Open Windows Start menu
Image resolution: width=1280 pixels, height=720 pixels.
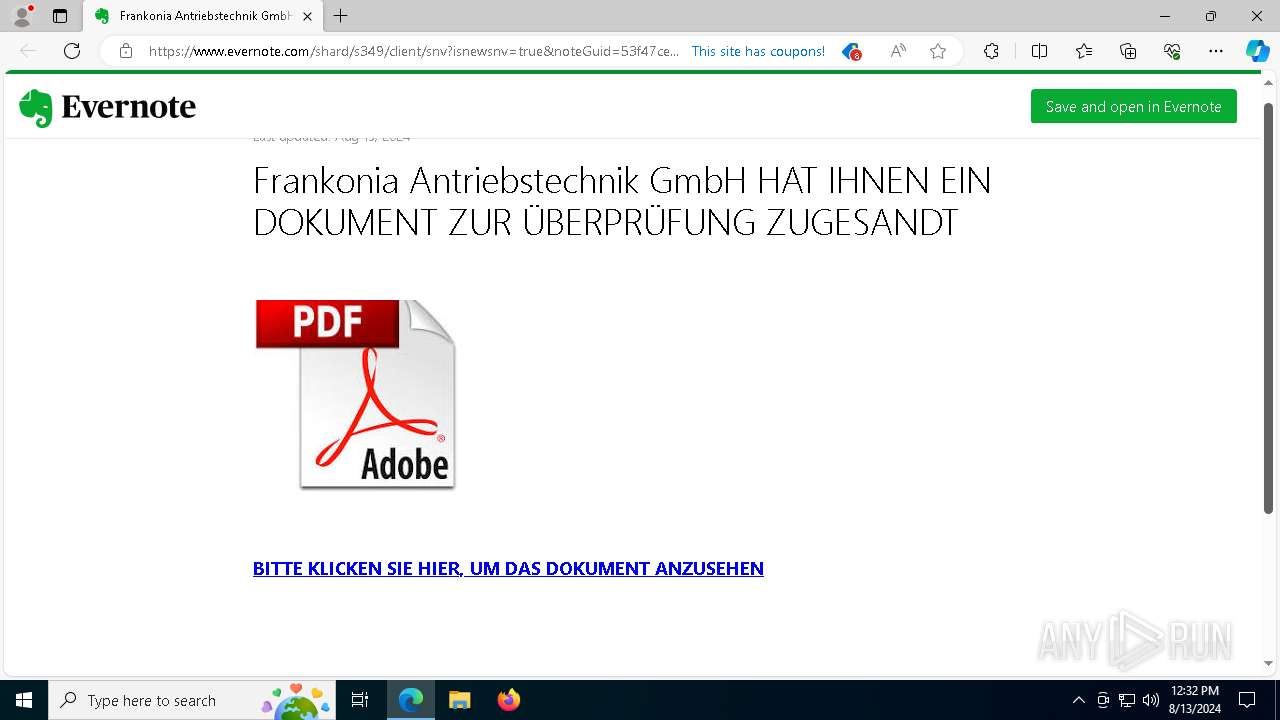[24, 700]
